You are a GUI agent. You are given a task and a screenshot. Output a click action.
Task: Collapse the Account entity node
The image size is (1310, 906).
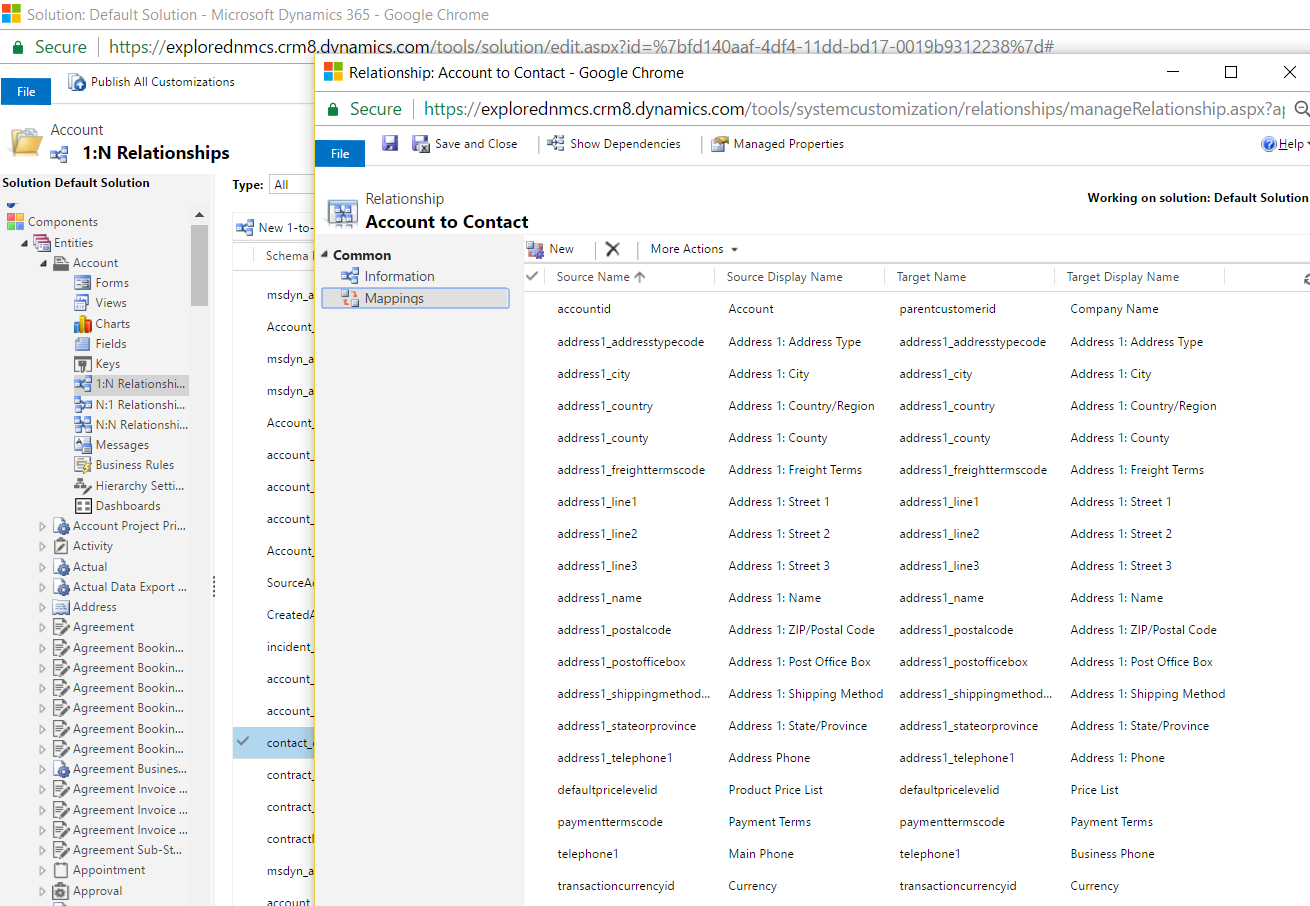[41, 262]
